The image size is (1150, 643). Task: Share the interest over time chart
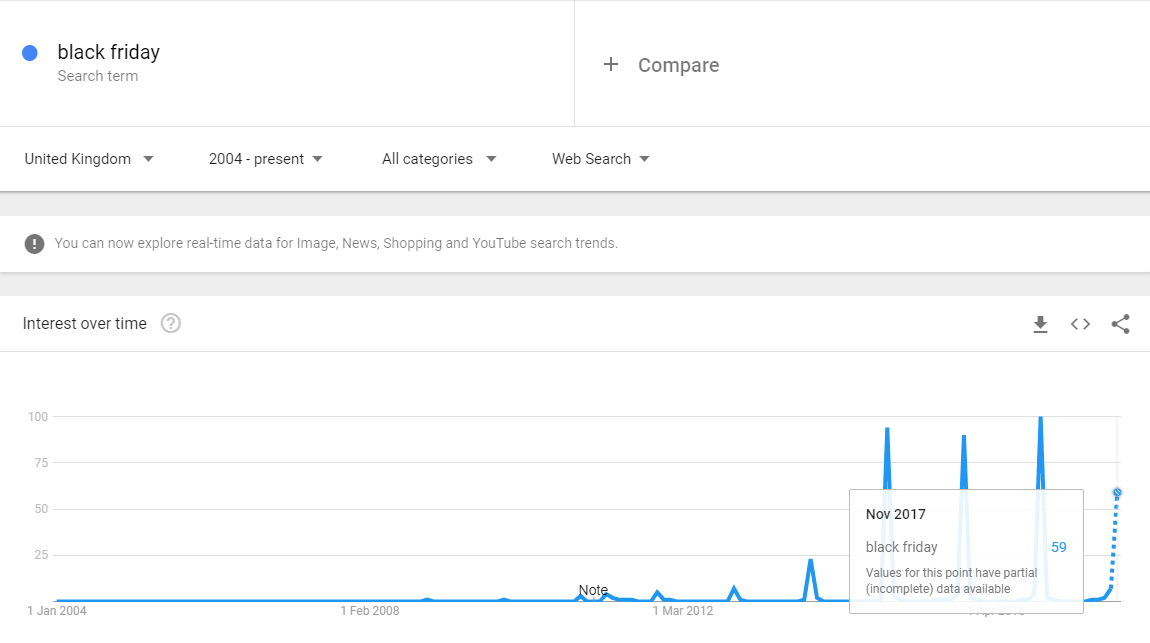[1120, 324]
